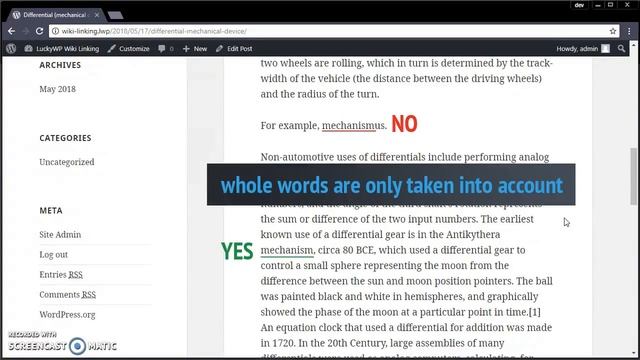Click the META sidebar heading
This screenshot has width=640, height=360.
[x=51, y=211]
